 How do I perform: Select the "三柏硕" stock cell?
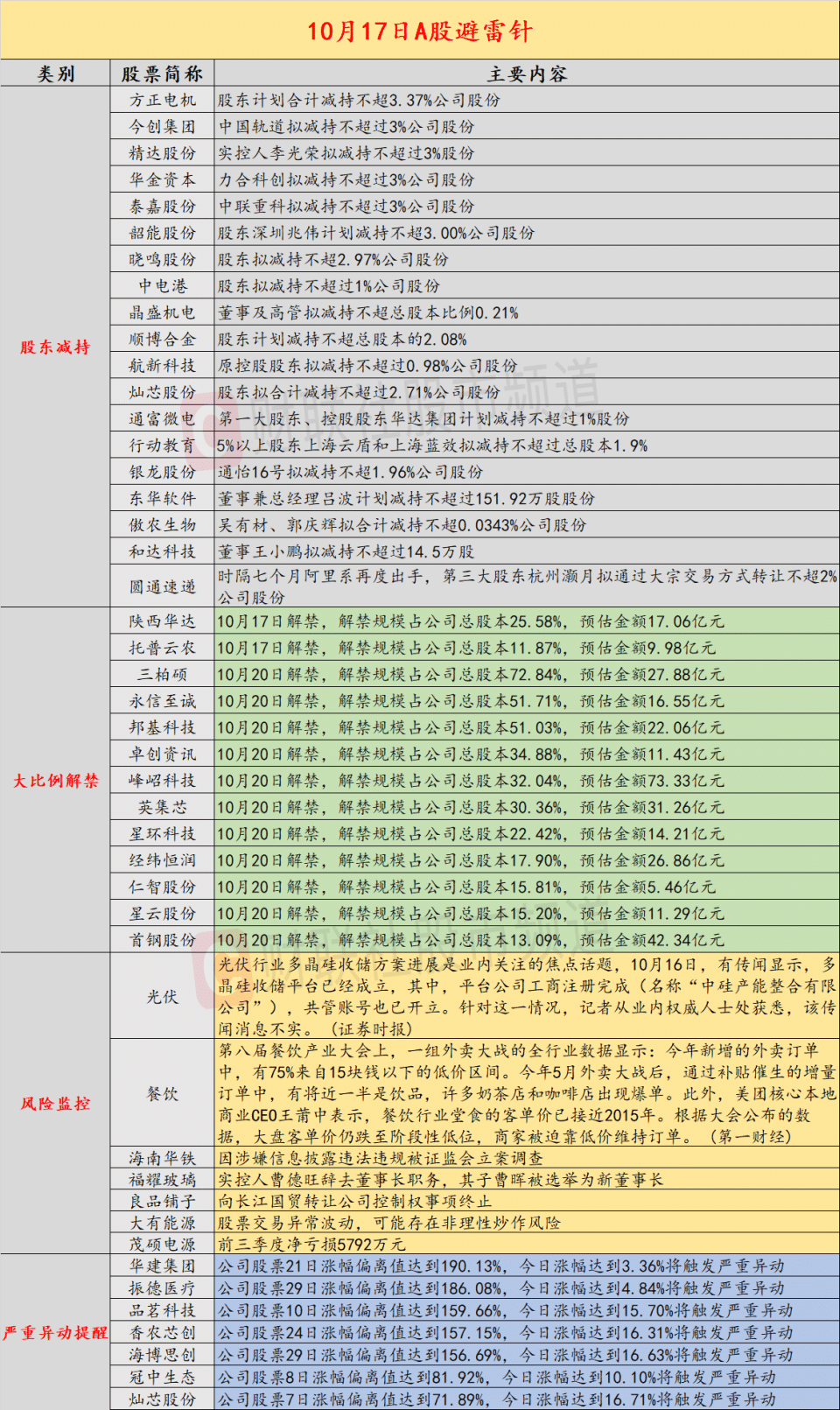point(162,674)
